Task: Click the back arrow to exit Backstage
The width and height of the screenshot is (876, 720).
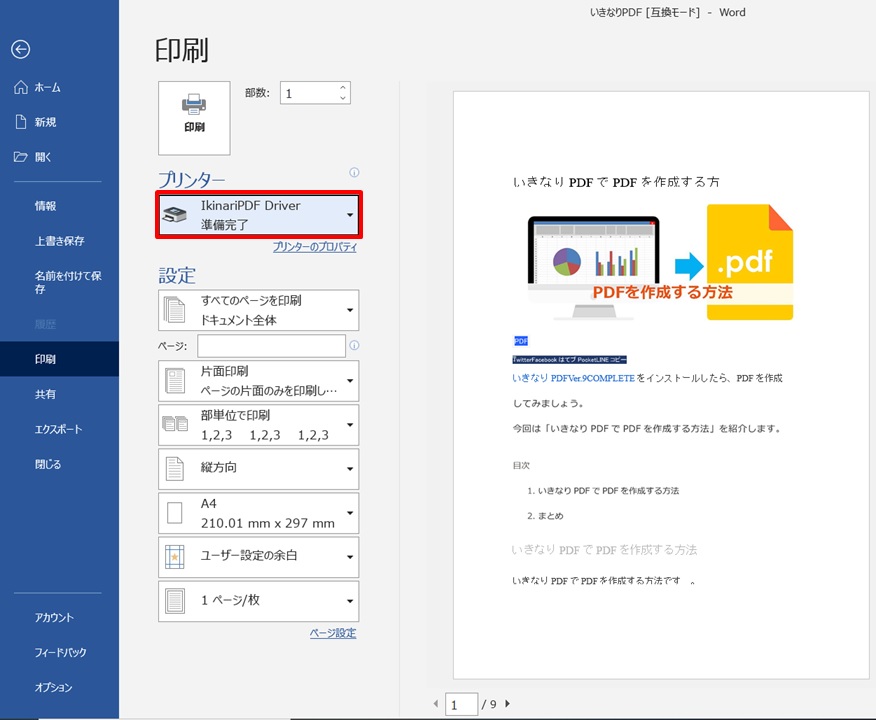Action: click(21, 50)
